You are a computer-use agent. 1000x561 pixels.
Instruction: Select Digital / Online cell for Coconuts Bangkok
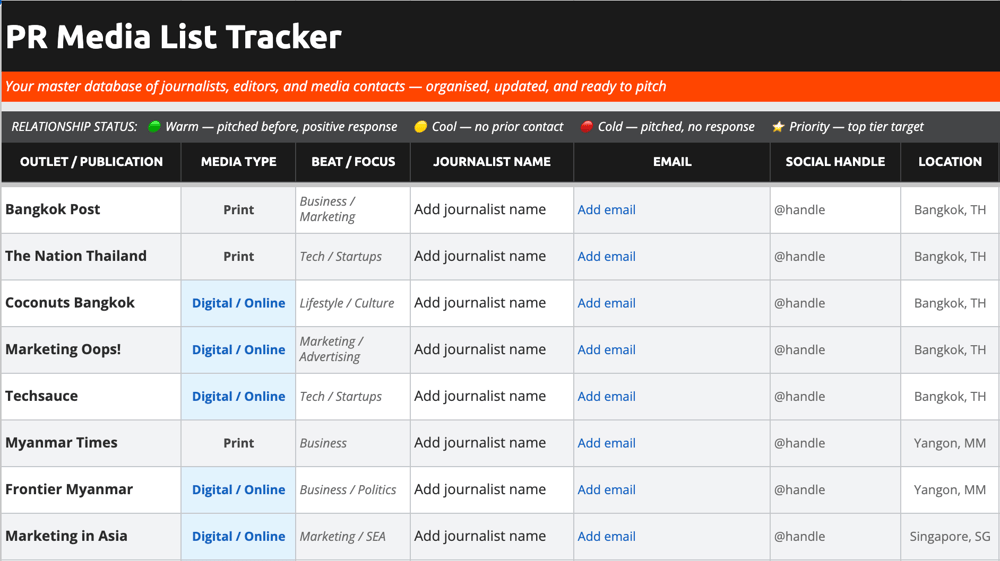pyautogui.click(x=239, y=303)
